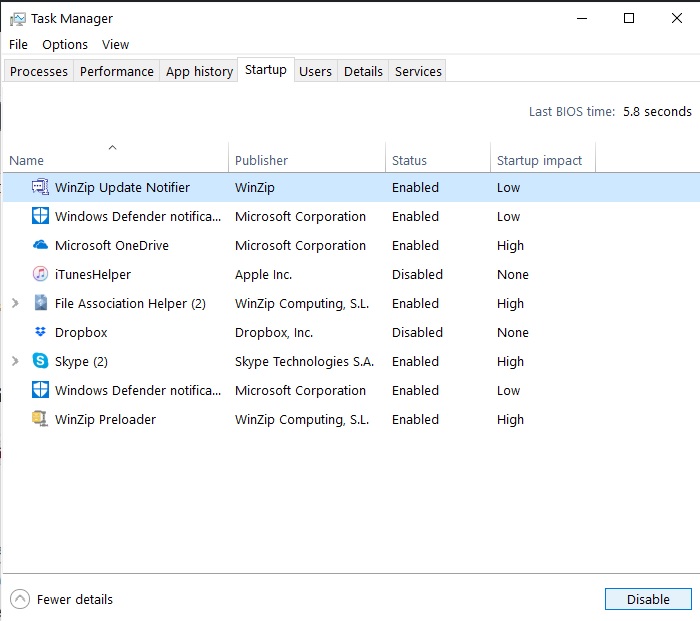
Task: Select the Dropbox entry name
Action: pos(81,333)
